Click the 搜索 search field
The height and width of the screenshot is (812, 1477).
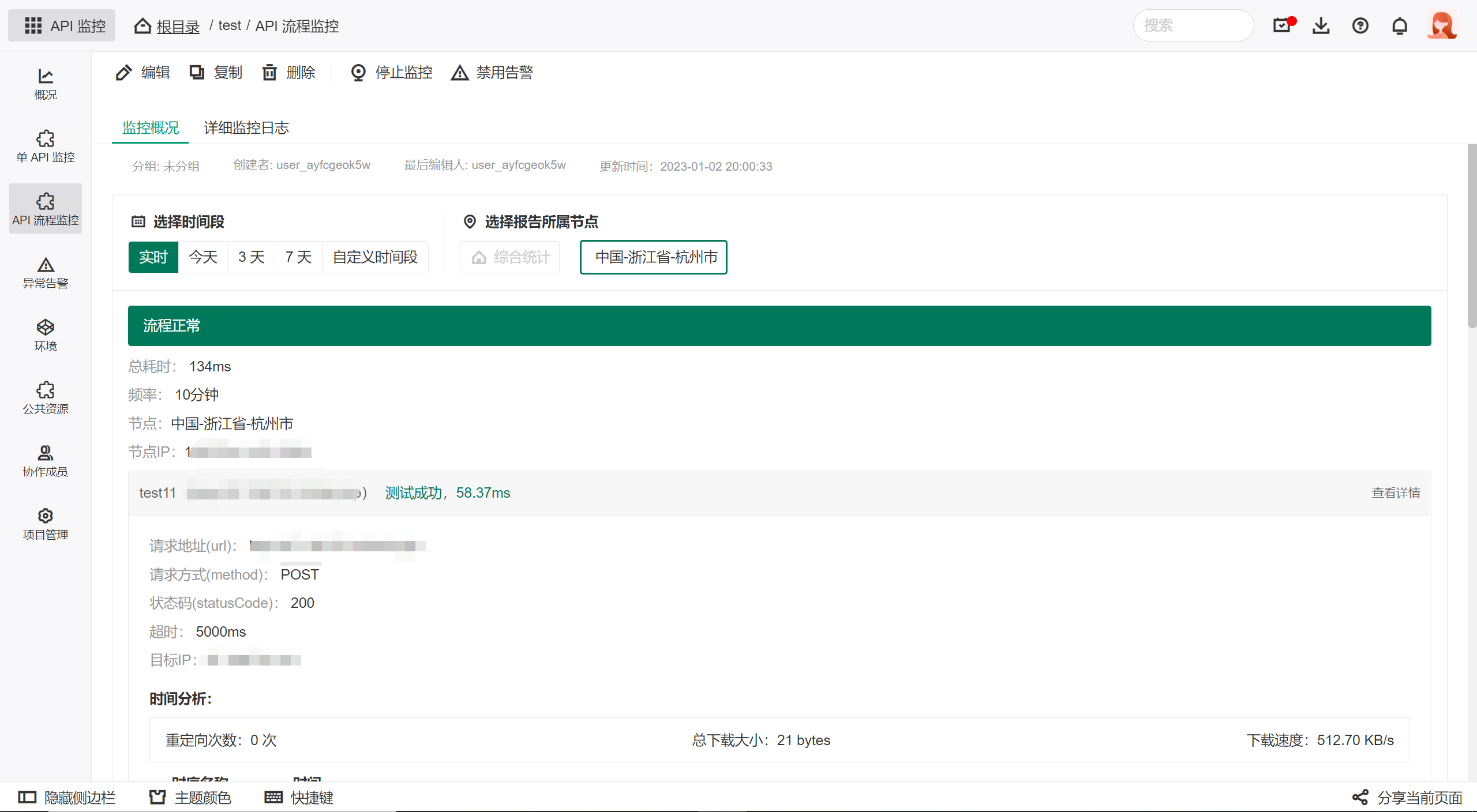pos(1193,25)
